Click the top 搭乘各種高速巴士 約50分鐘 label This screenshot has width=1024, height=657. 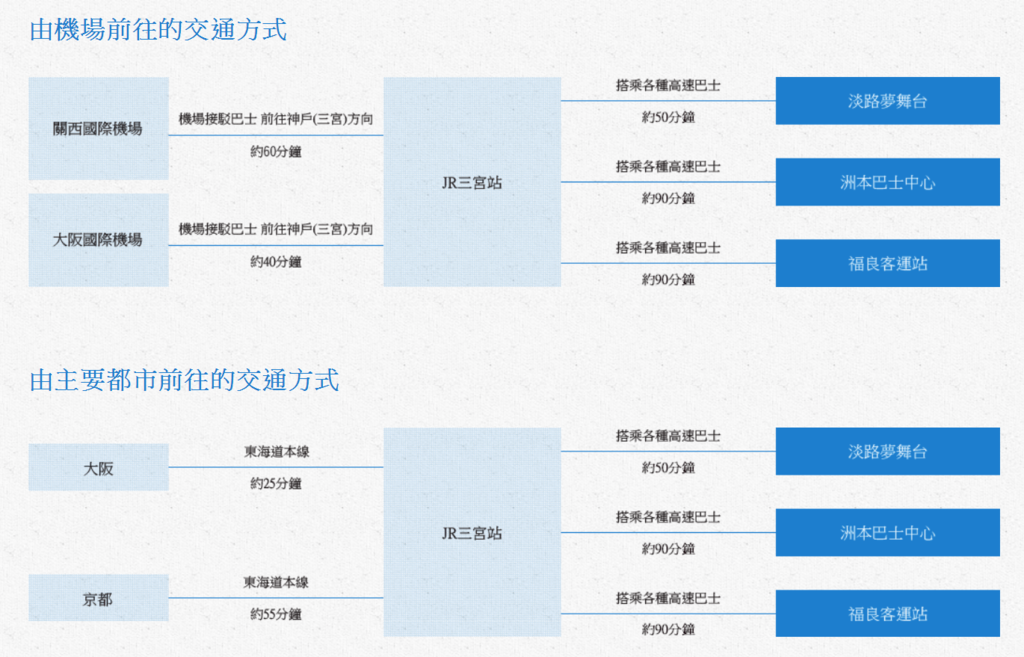click(x=668, y=101)
